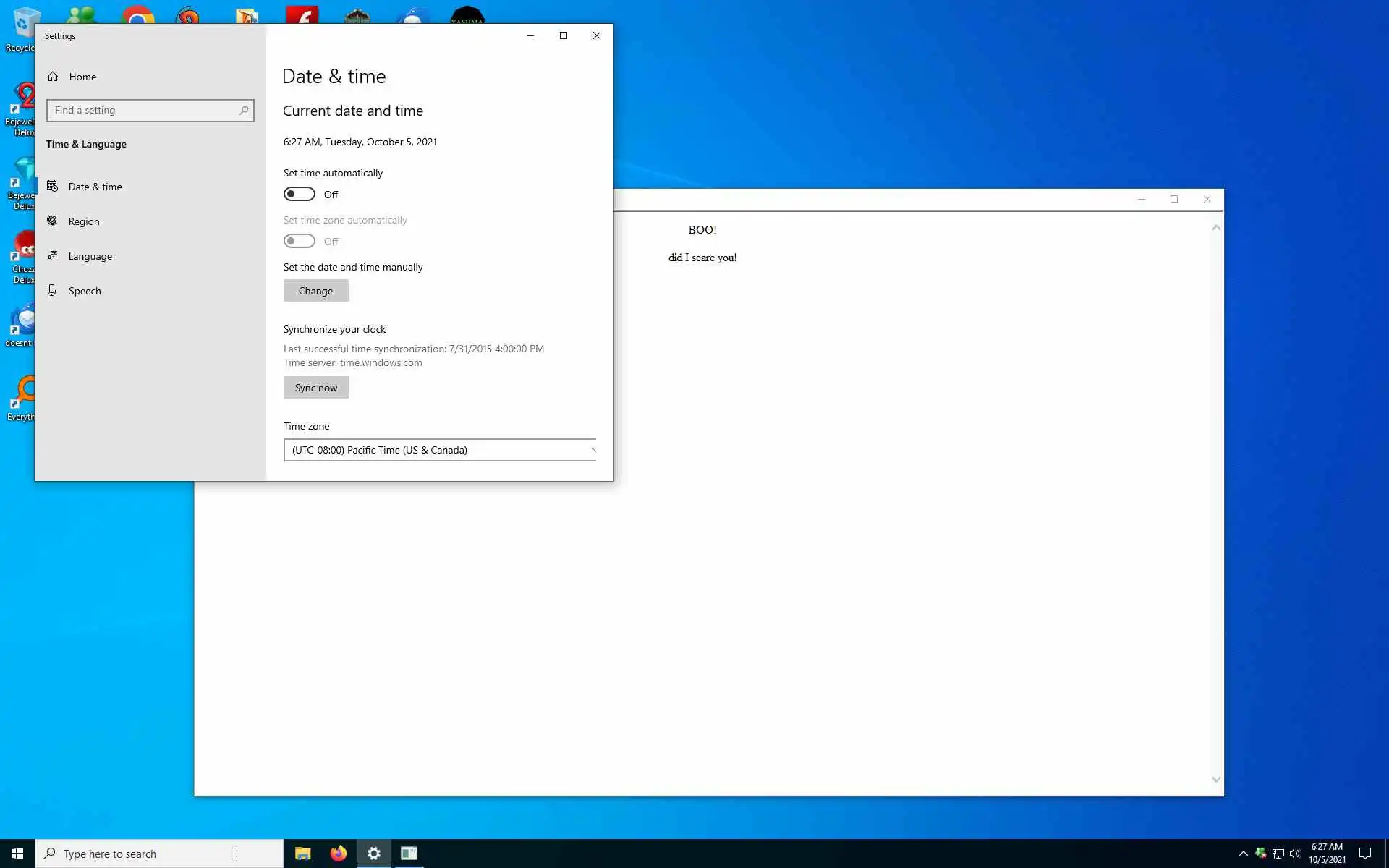This screenshot has width=1389, height=868.
Task: Toggle Set time zone automatically switch
Action: (x=299, y=241)
